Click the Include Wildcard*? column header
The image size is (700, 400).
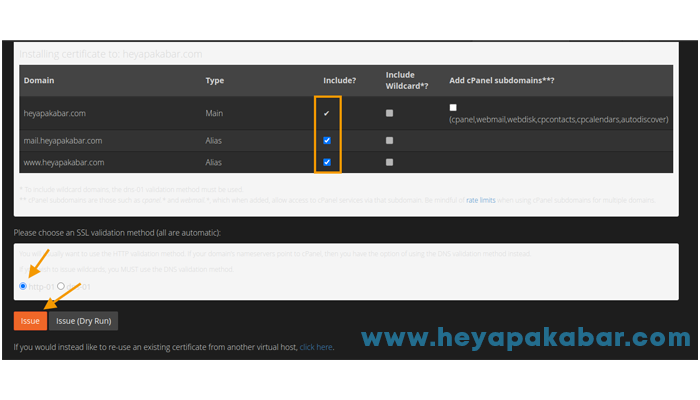tap(407, 80)
